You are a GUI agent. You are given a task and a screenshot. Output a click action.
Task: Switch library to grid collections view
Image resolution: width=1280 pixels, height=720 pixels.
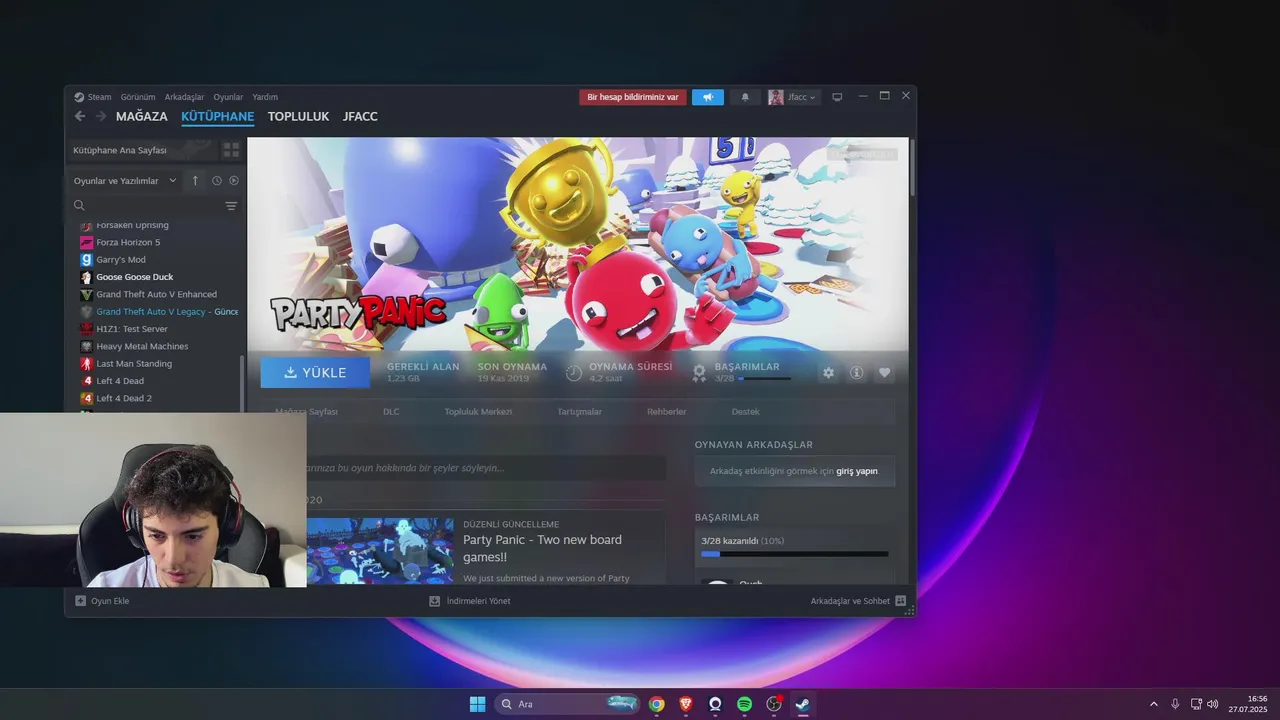tap(231, 150)
